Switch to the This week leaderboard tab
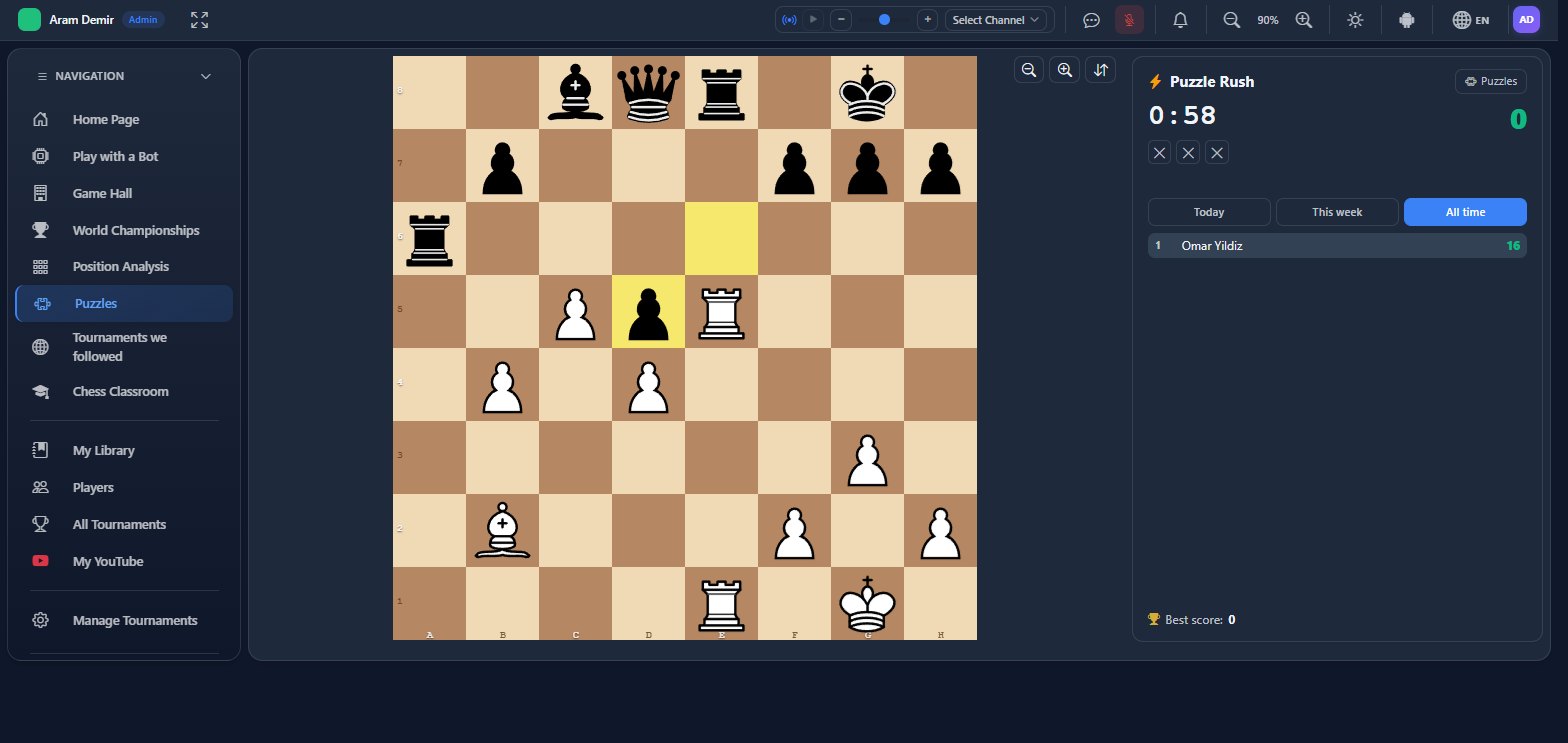The image size is (1568, 743). click(1337, 212)
